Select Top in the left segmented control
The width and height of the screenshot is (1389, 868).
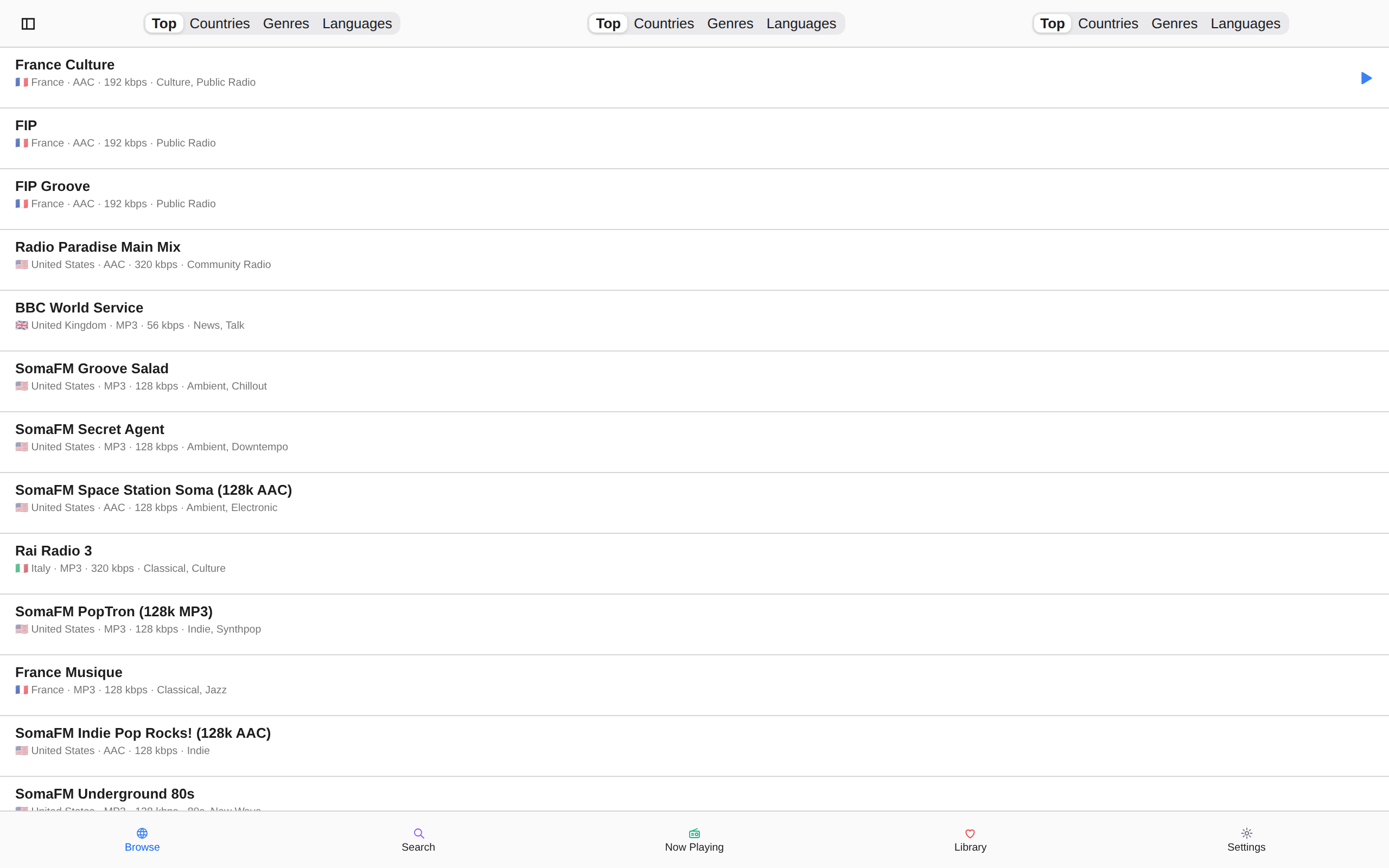click(164, 23)
